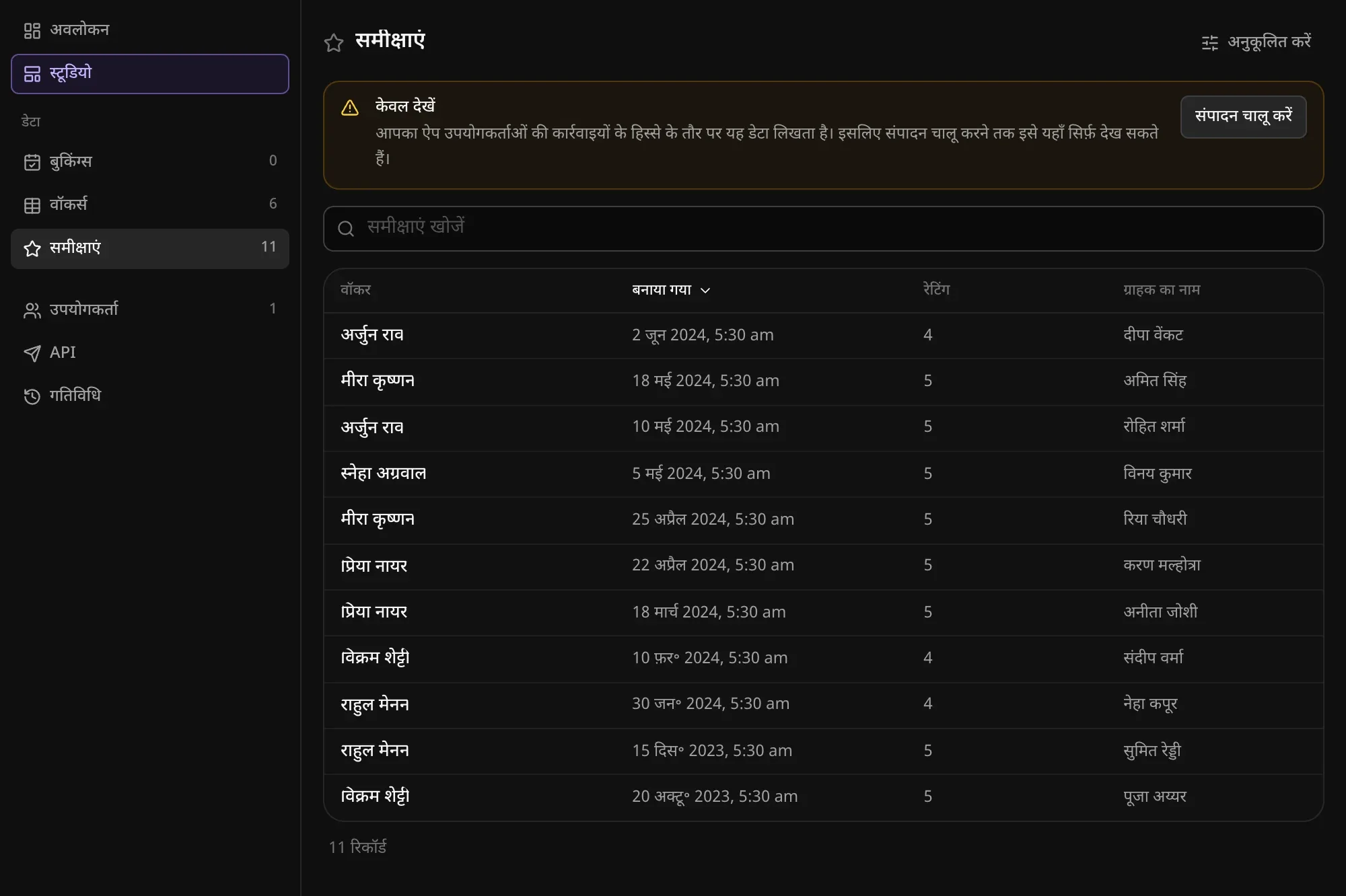Click the वॉकर column header
This screenshot has width=1346, height=896.
pyautogui.click(x=355, y=290)
